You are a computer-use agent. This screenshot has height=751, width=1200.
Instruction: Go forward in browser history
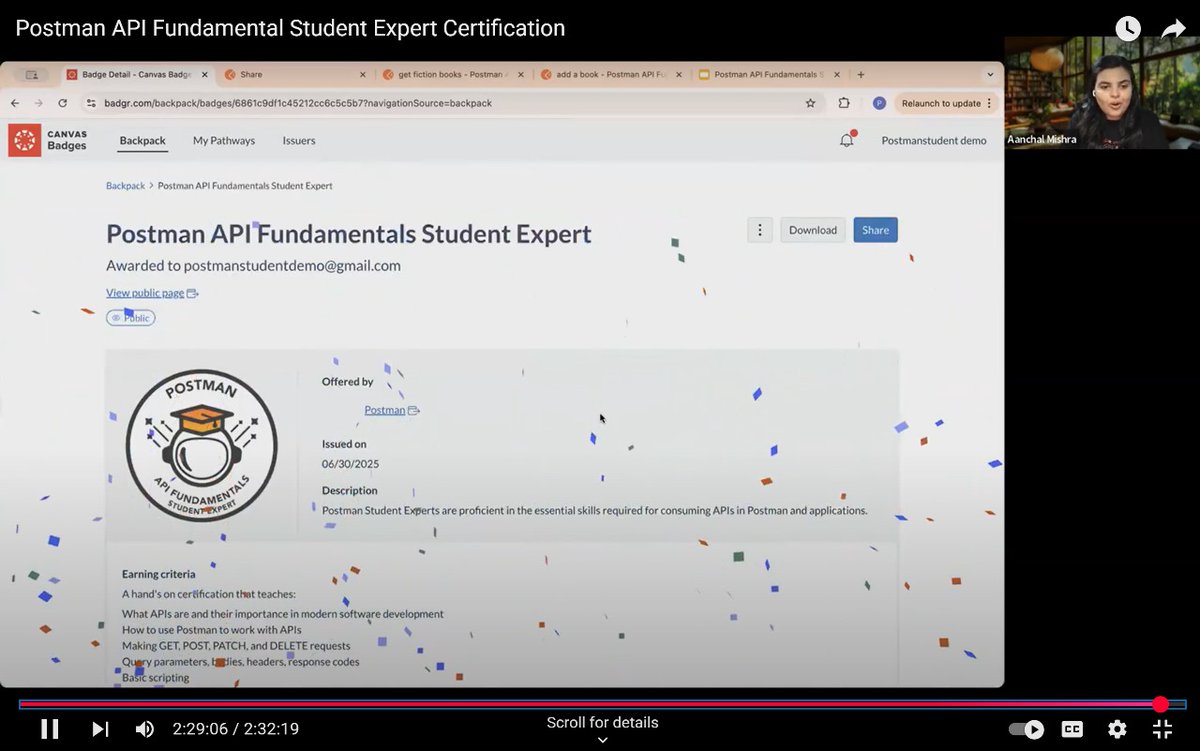pos(38,103)
